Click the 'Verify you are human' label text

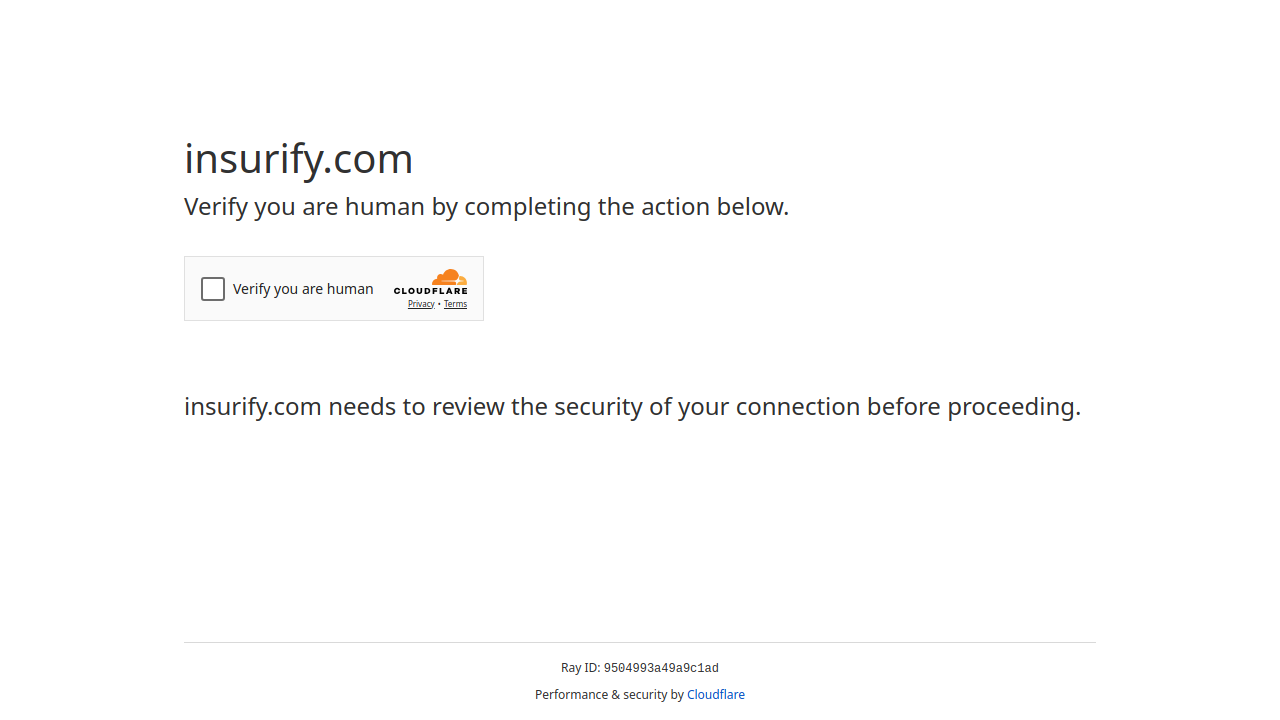pyautogui.click(x=303, y=289)
